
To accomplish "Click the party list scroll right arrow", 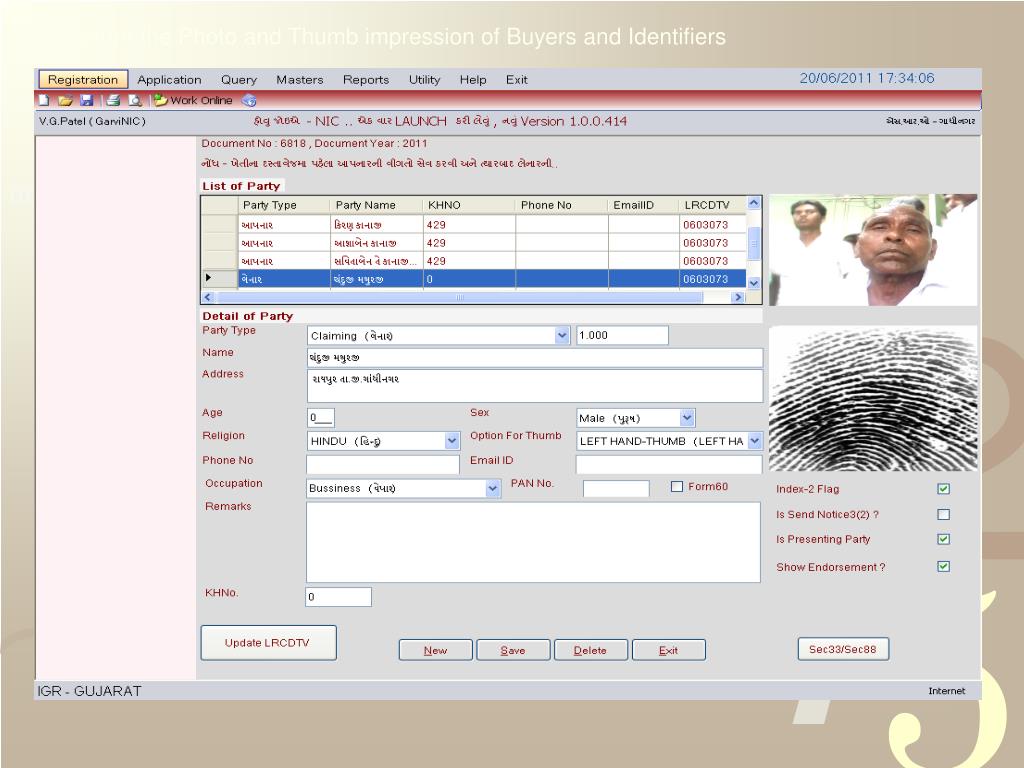I will 739,297.
